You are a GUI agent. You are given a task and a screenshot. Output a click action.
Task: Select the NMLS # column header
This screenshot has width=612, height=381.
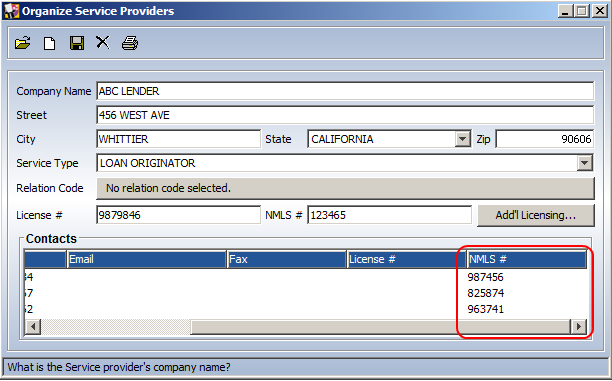tap(527, 259)
